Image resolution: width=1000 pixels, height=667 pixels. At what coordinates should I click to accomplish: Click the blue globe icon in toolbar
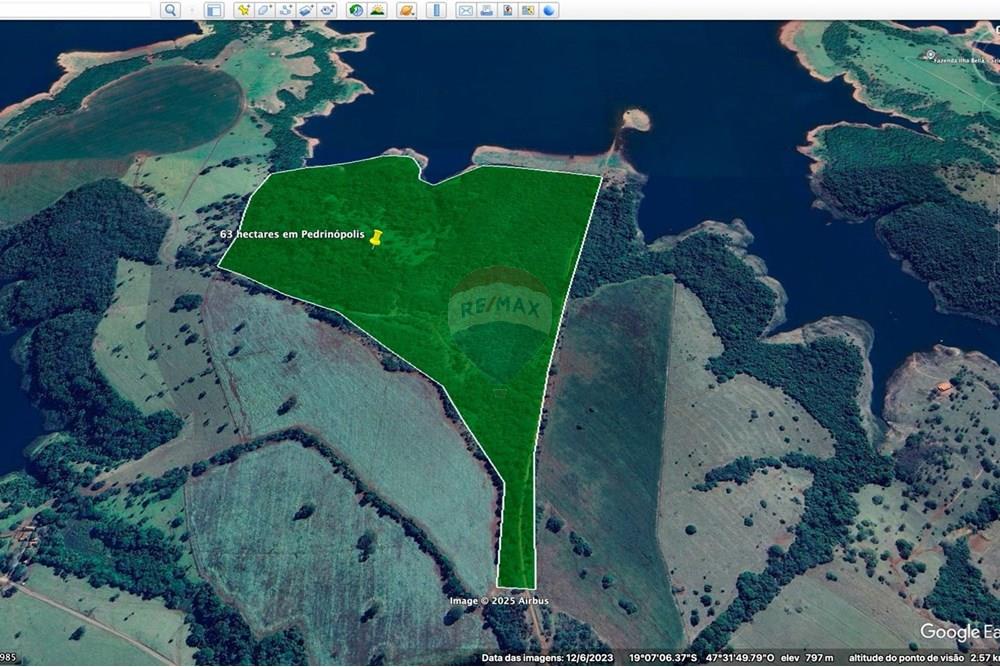click(549, 10)
